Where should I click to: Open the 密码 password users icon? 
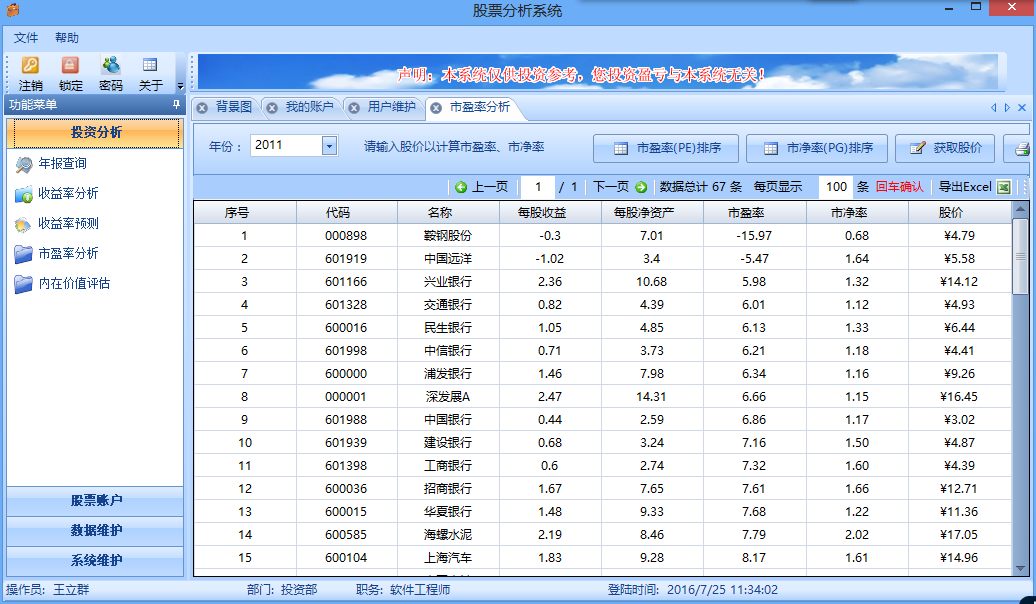click(x=110, y=65)
